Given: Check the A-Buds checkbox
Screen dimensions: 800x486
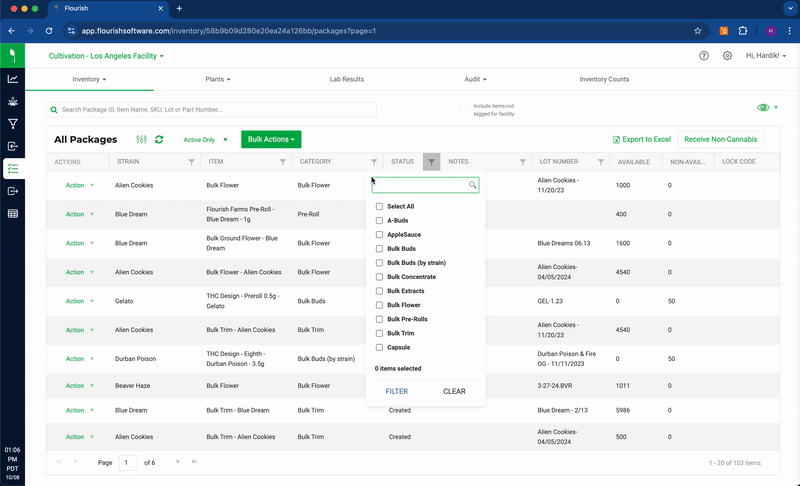Looking at the screenshot, I should click(379, 220).
